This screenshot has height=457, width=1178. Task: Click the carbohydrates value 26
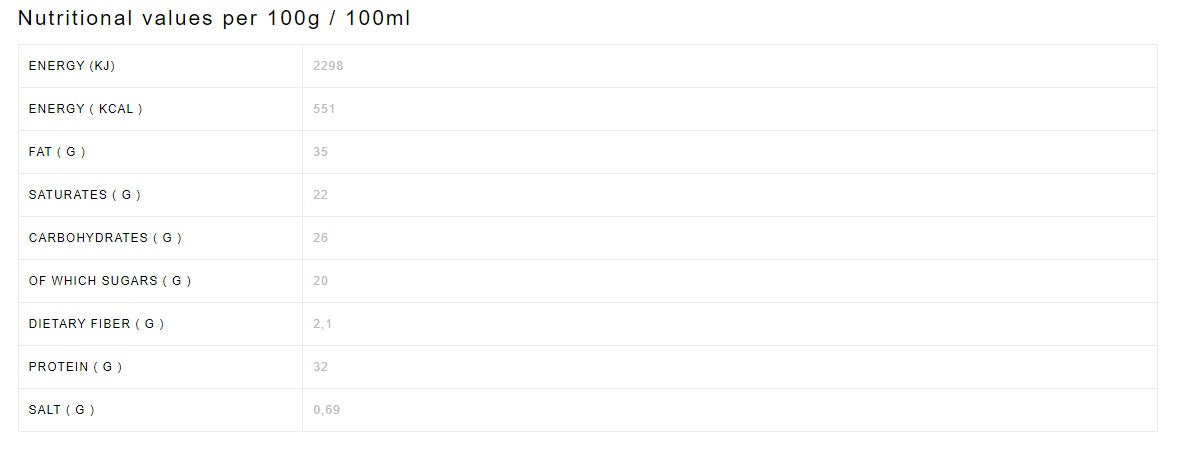click(x=321, y=238)
